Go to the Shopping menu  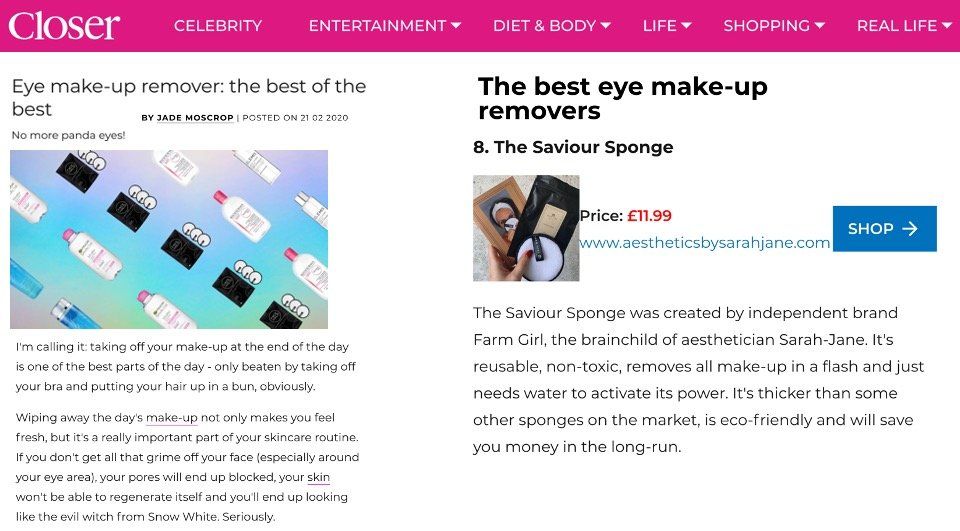[767, 26]
